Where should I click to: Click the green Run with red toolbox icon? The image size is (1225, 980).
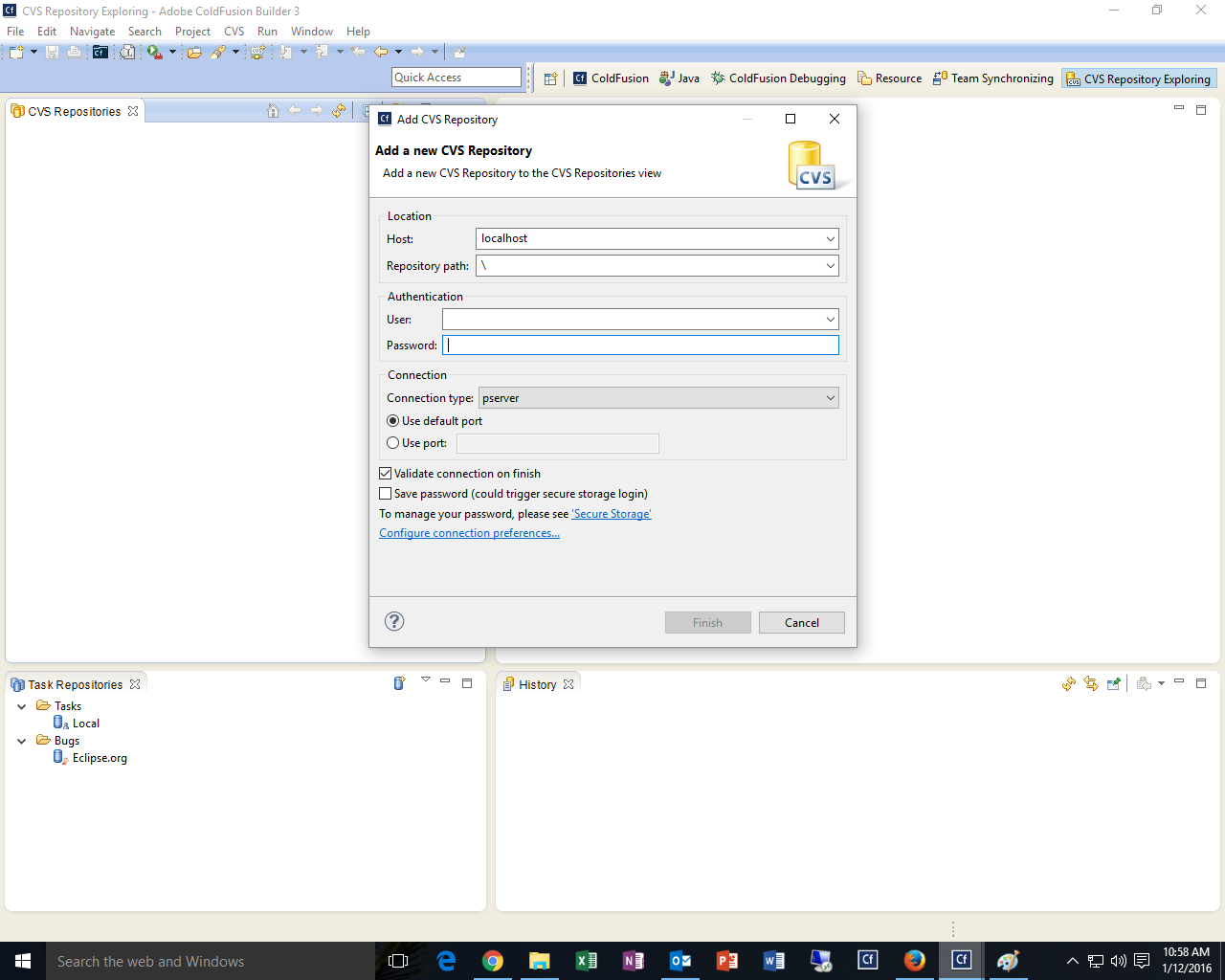(x=154, y=52)
